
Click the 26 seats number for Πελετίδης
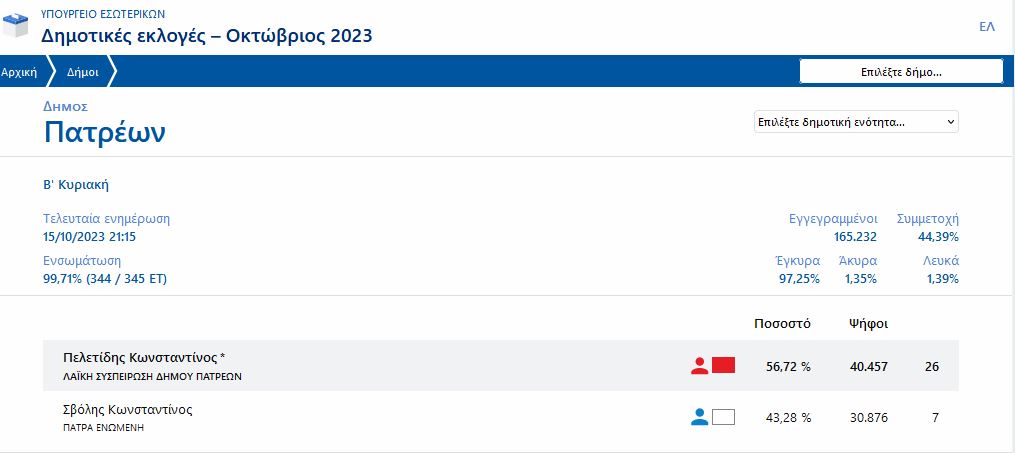[932, 367]
